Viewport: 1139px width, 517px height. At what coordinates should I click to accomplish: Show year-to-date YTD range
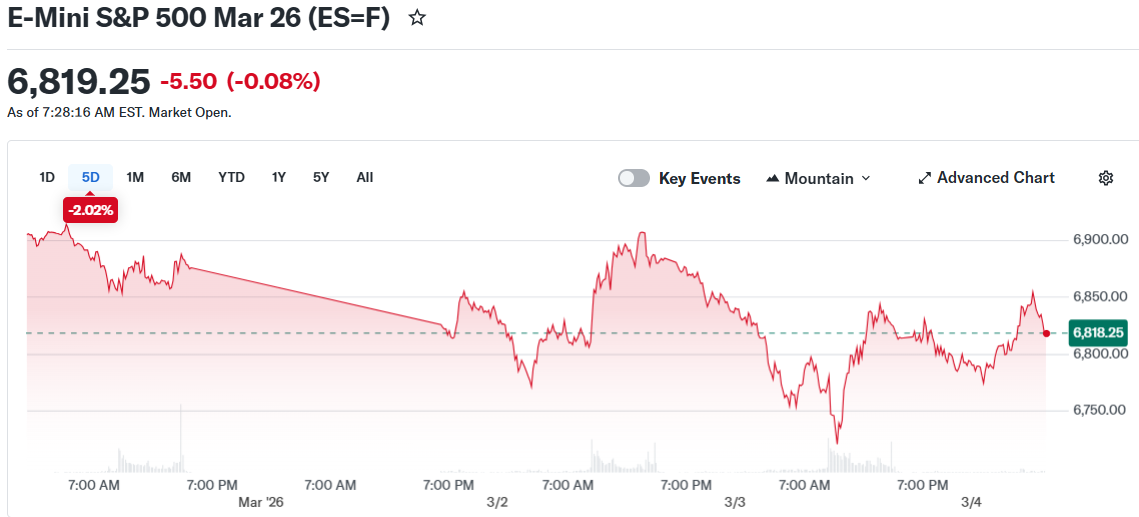point(231,177)
